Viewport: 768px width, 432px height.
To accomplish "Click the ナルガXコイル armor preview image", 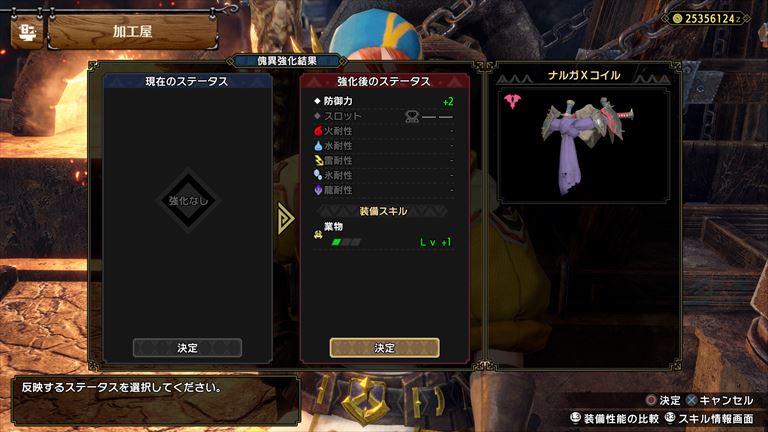I will pos(584,146).
